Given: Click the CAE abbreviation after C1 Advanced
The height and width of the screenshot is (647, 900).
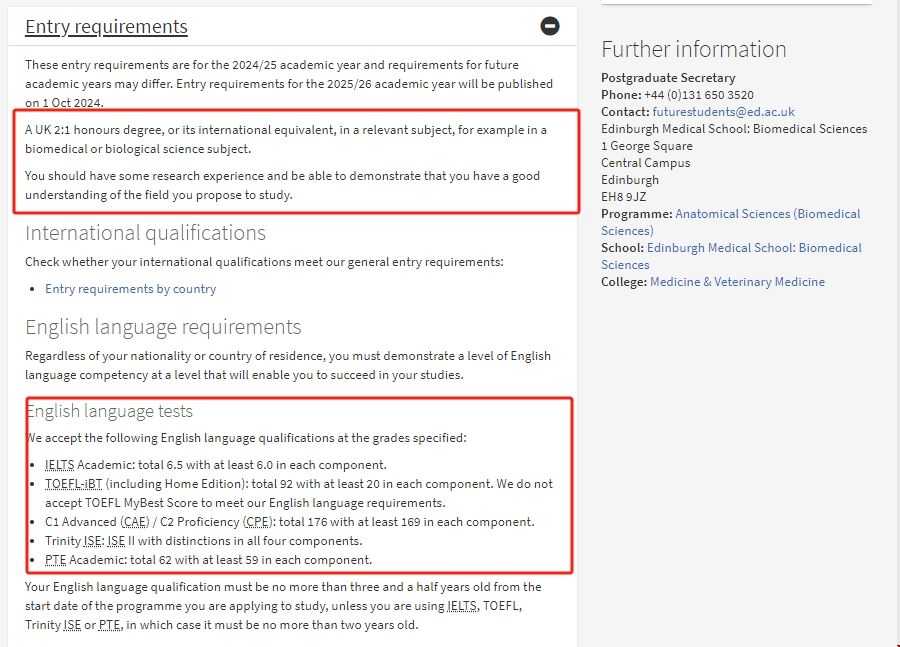Looking at the screenshot, I should (x=134, y=522).
